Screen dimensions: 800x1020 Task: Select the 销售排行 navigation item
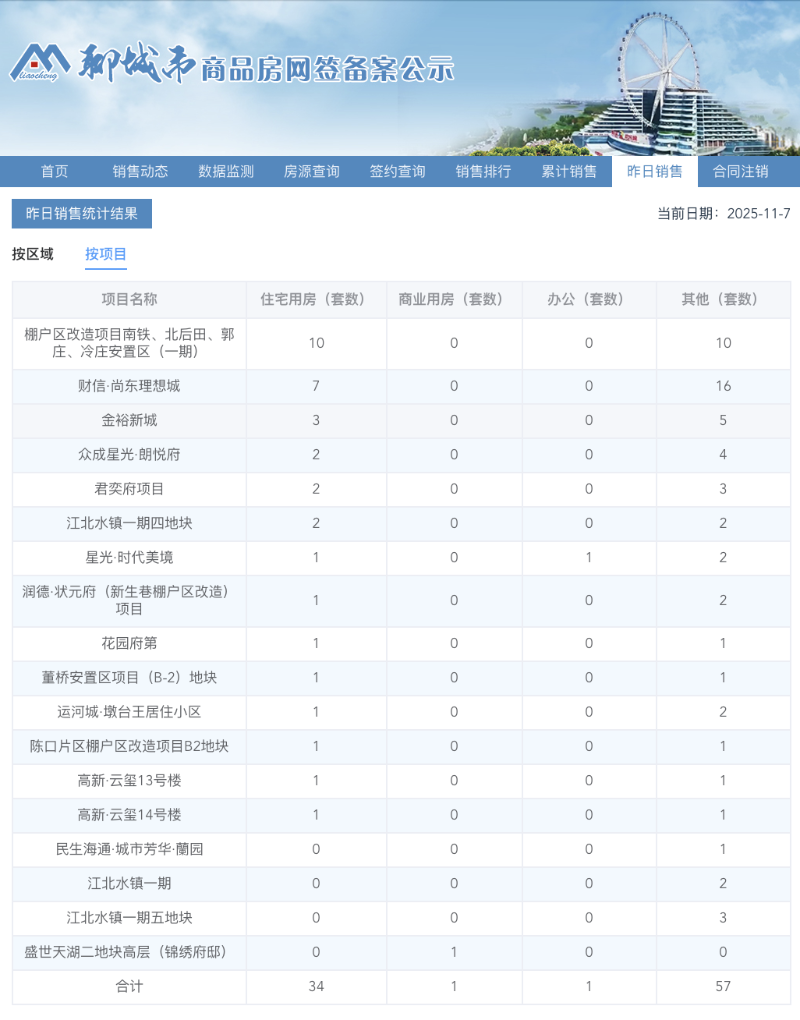pyautogui.click(x=484, y=171)
